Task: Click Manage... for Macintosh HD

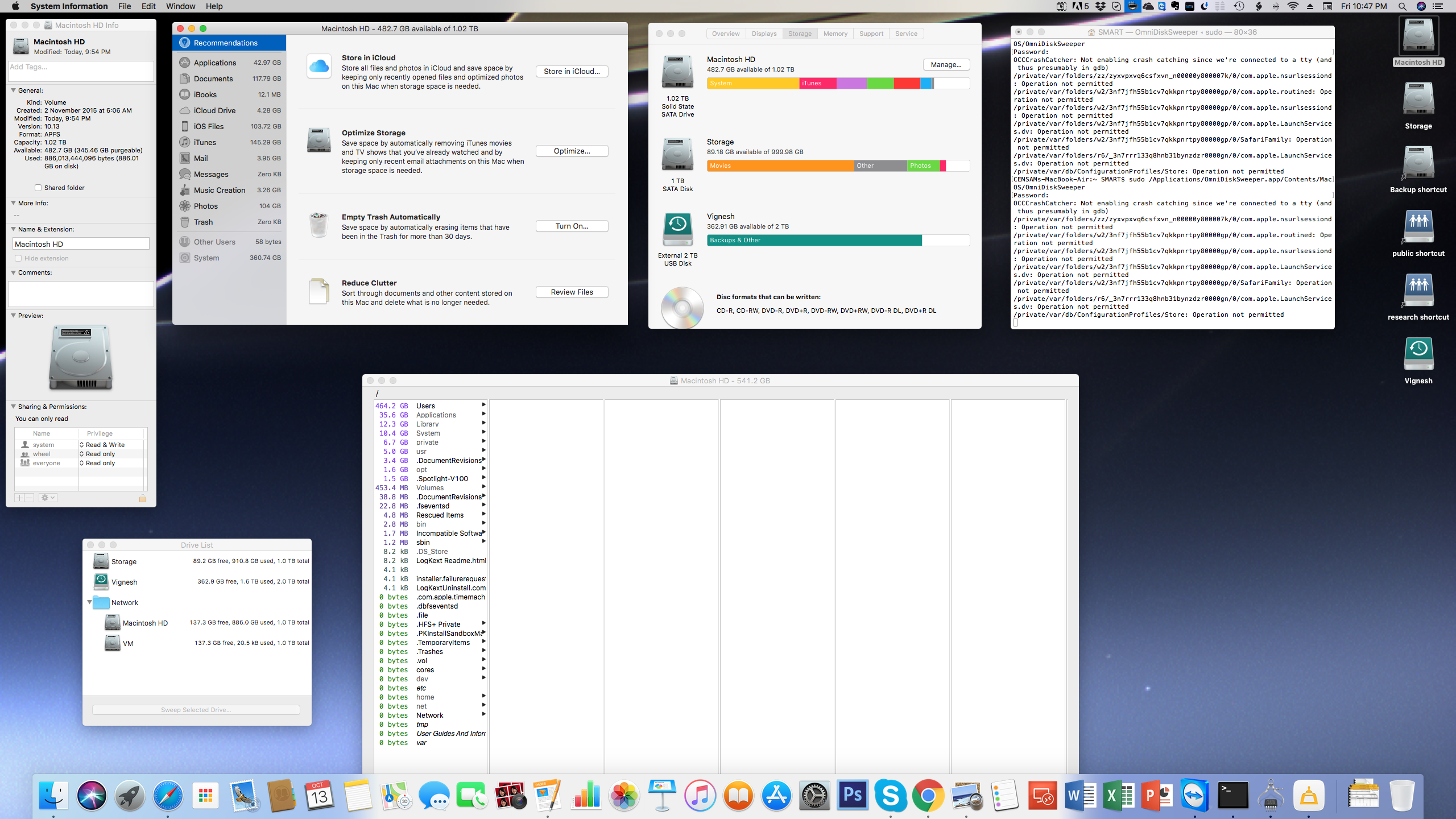Action: click(946, 64)
